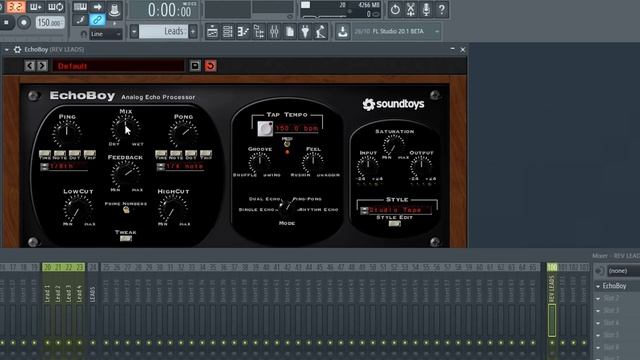Expand the EchoBoy mixer slot arrow
This screenshot has height=360, width=640.
pyautogui.click(x=598, y=286)
